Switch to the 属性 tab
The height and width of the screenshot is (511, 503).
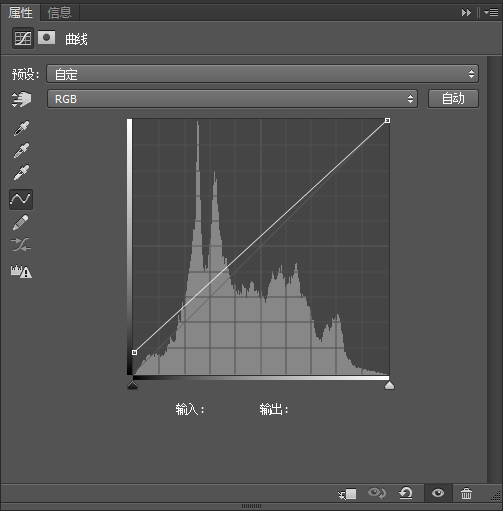click(20, 13)
